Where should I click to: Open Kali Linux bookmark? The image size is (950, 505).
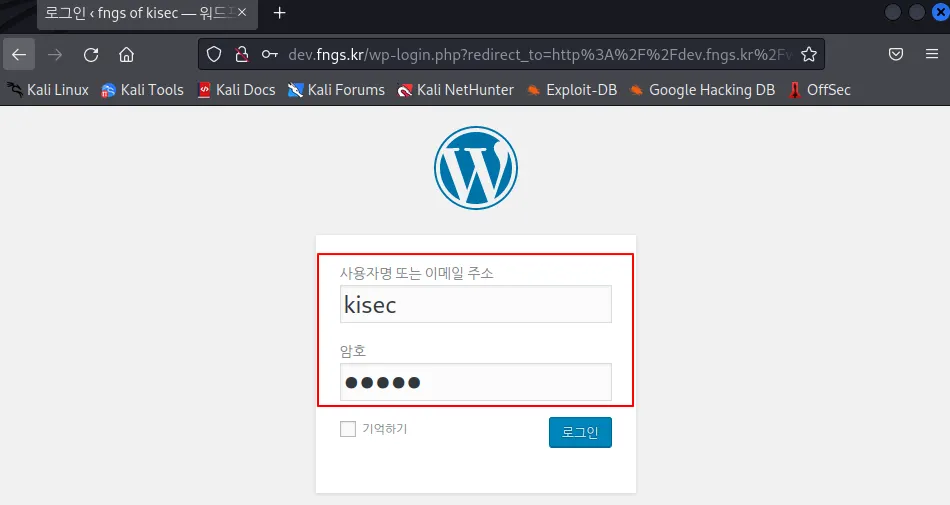click(48, 90)
